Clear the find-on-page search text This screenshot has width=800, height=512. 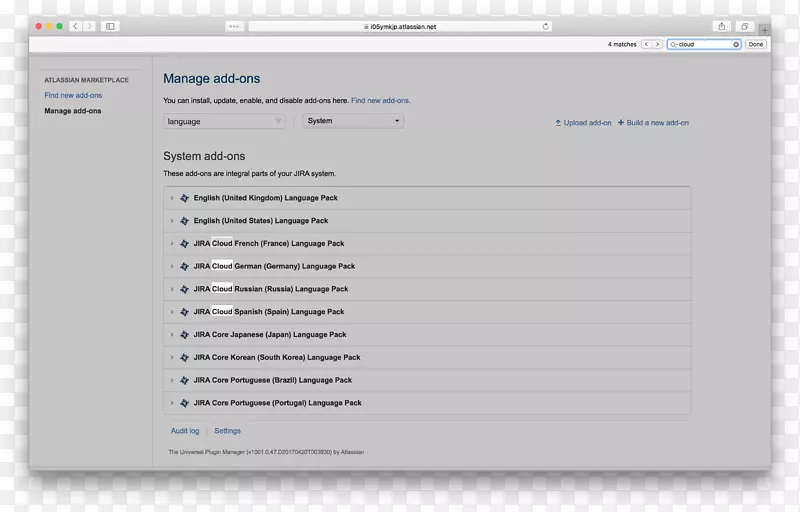736,44
